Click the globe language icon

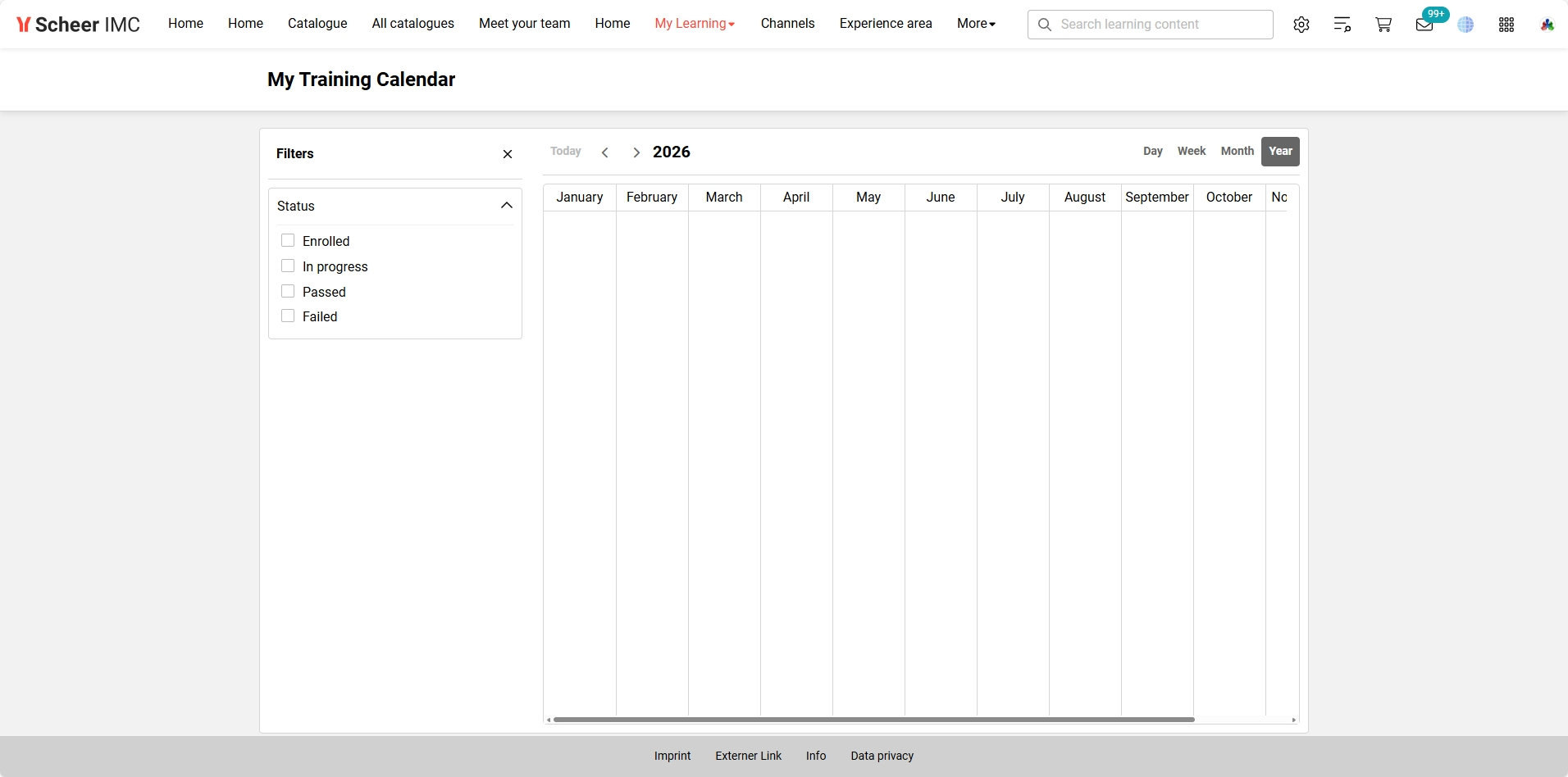[1465, 25]
